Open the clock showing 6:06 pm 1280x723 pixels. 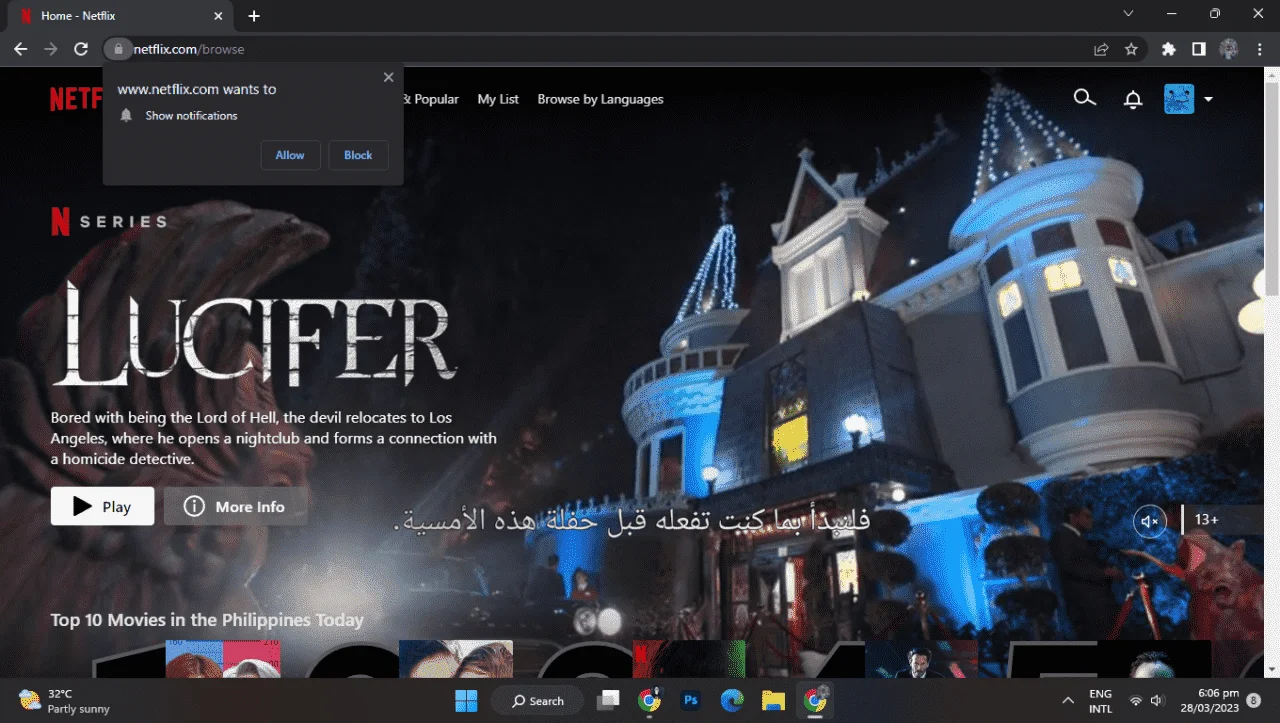(1210, 701)
